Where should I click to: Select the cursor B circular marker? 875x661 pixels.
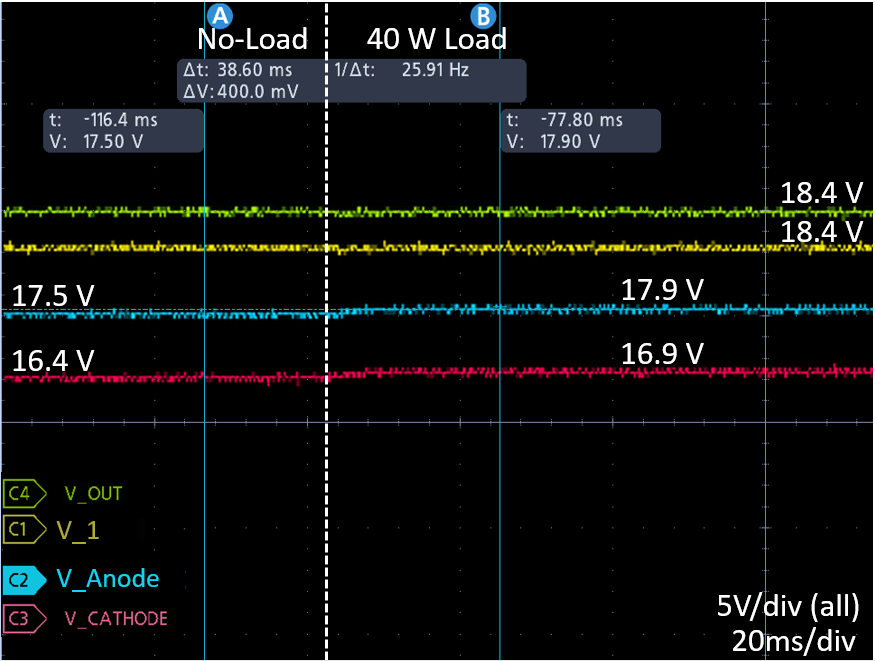tap(483, 15)
